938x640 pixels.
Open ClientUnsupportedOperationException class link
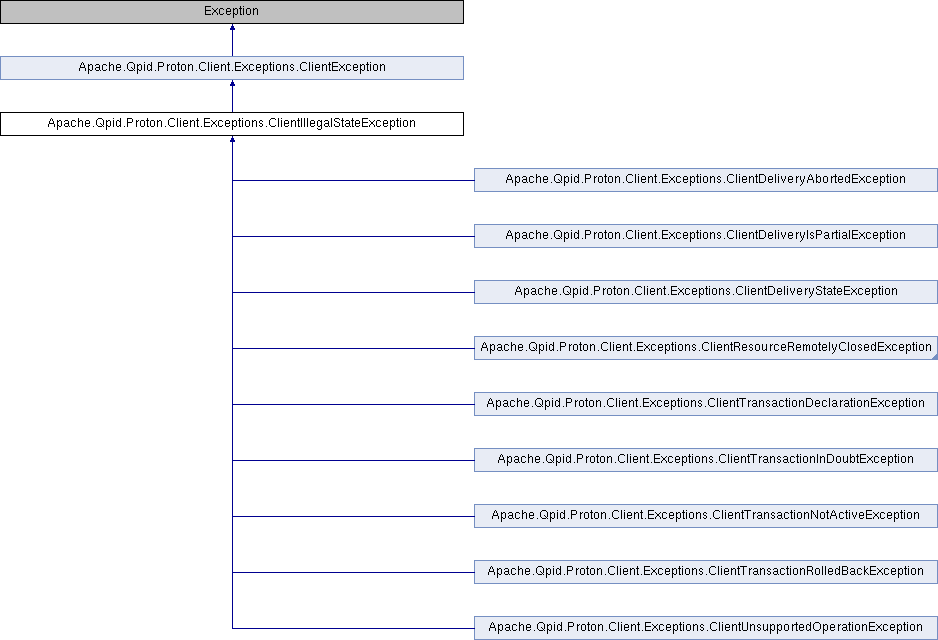[705, 628]
